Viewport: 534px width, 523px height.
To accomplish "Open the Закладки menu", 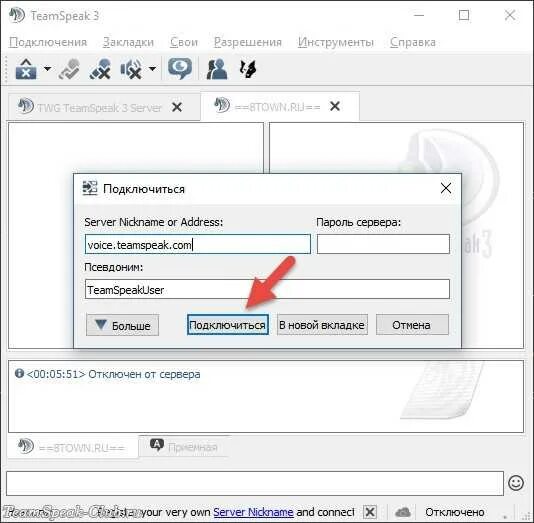I will [x=128, y=42].
